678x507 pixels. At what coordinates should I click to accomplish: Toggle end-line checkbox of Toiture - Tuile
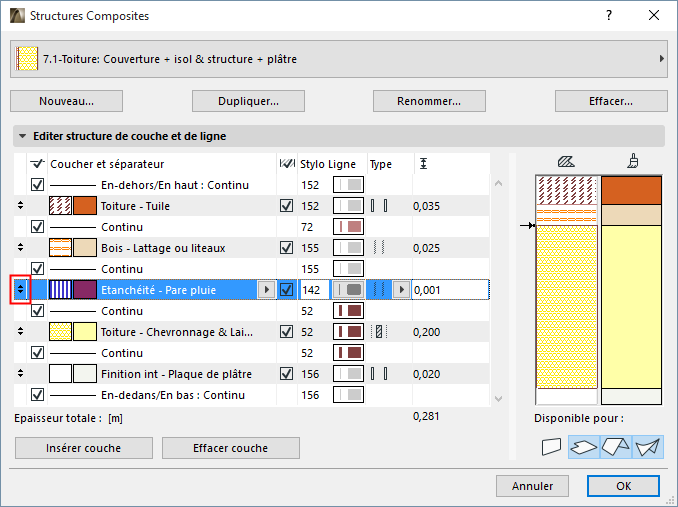[287, 206]
